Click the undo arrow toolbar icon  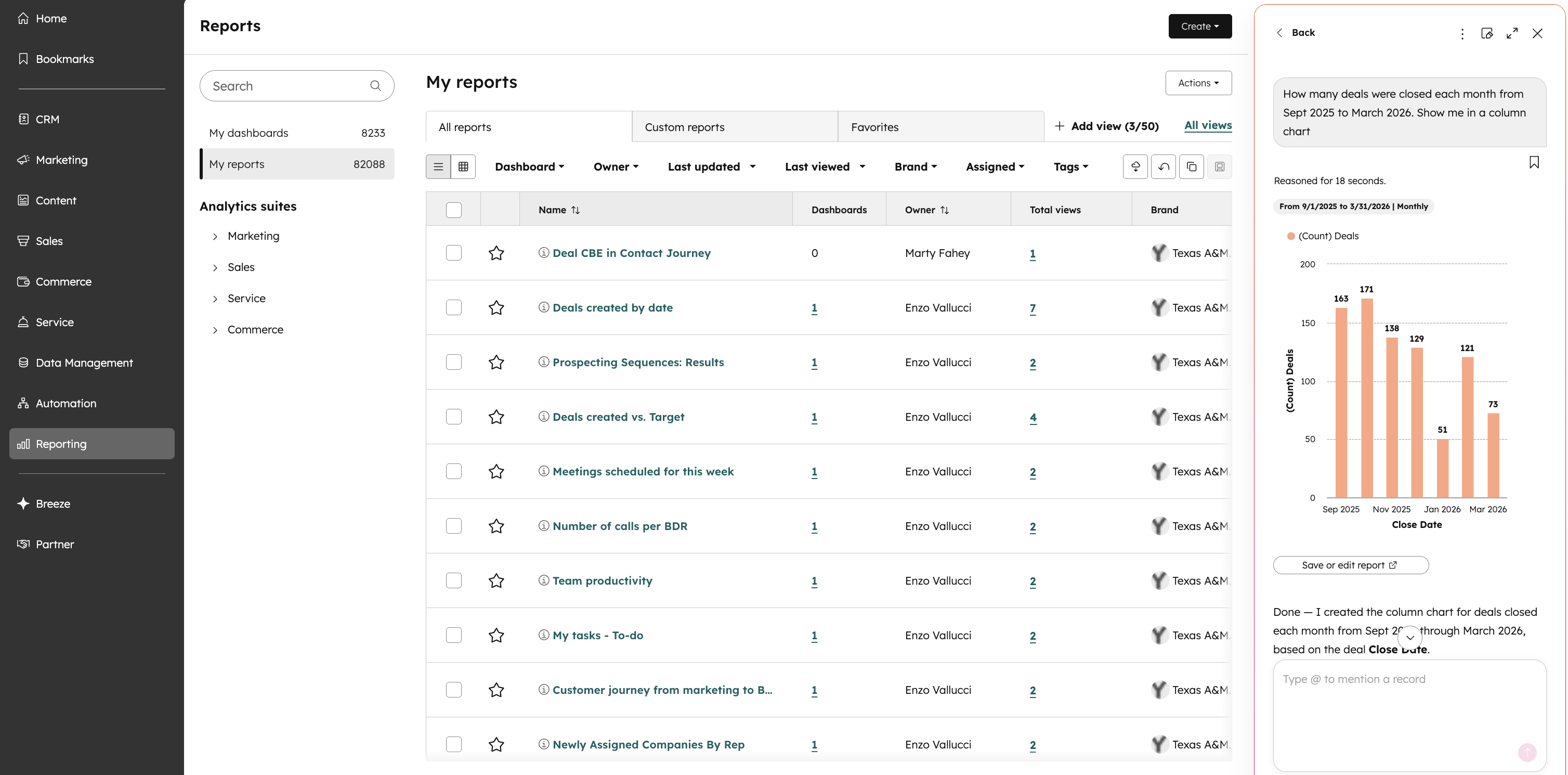pos(1163,166)
